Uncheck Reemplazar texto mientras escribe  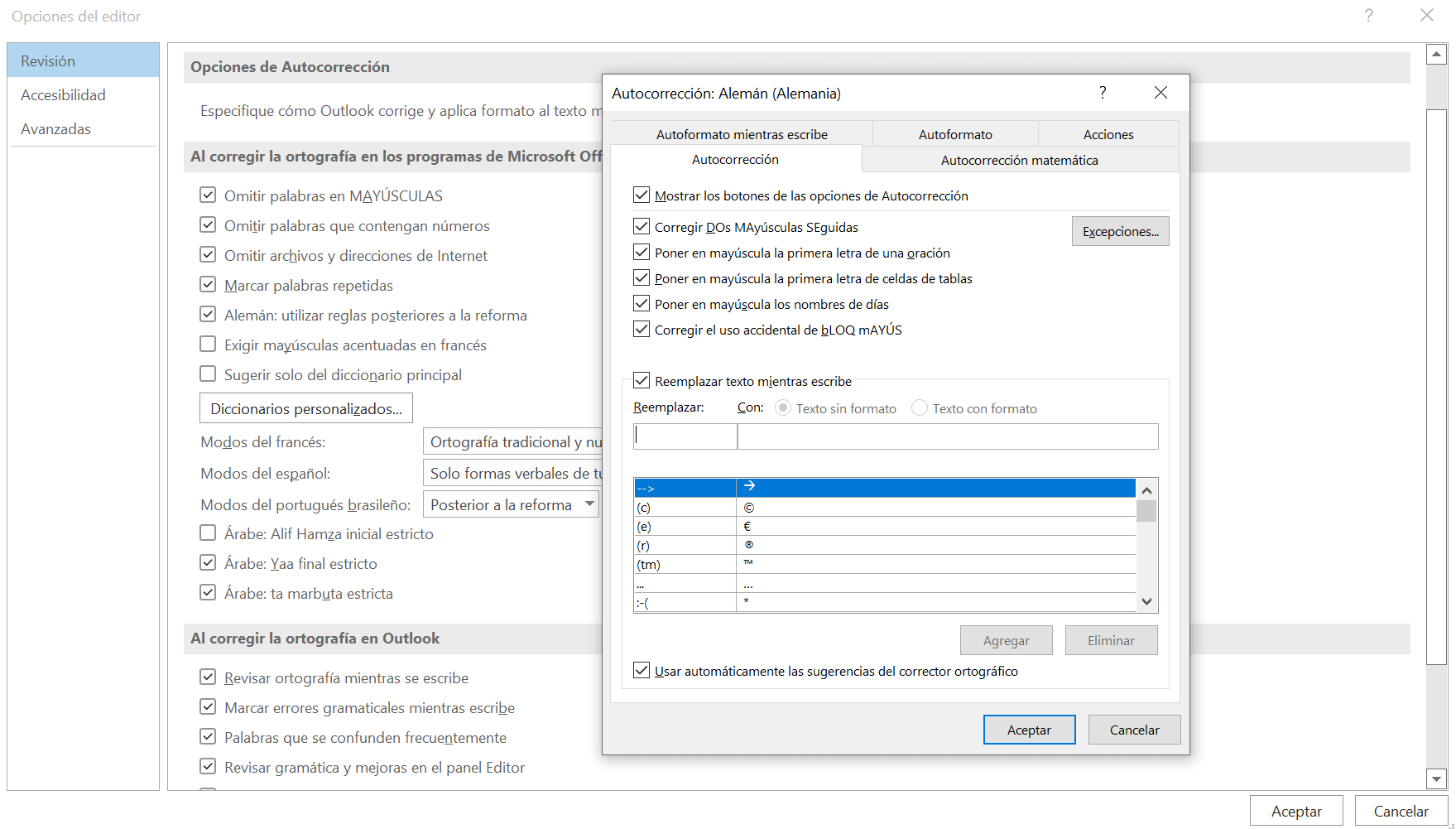click(x=642, y=381)
